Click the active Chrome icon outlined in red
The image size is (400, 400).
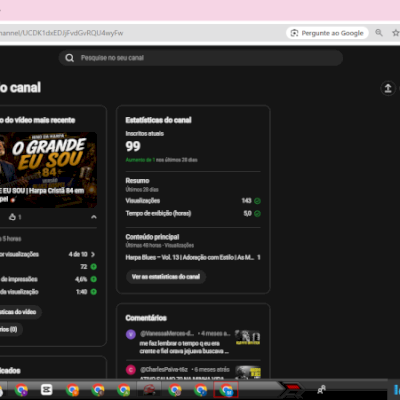point(226,389)
